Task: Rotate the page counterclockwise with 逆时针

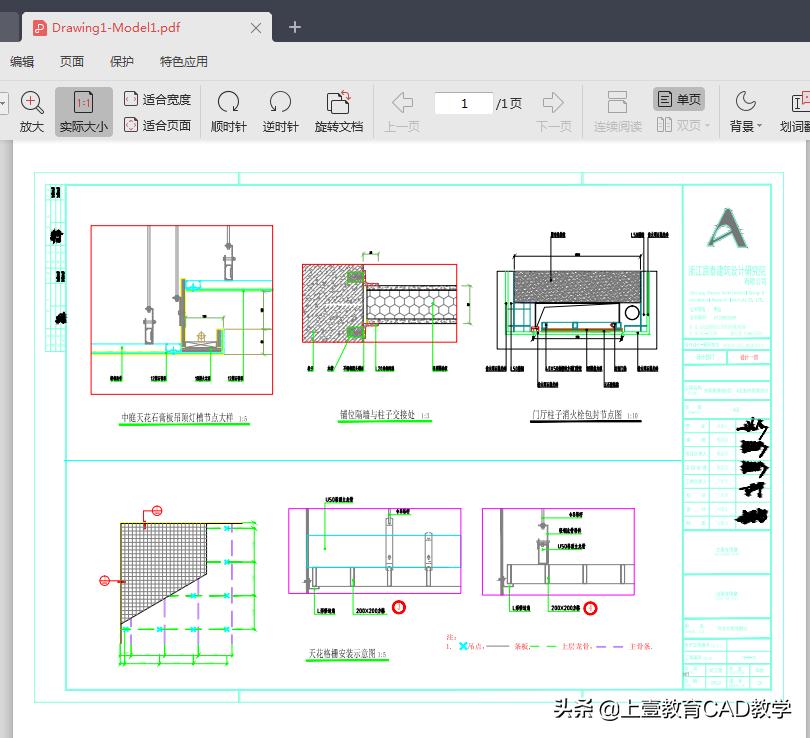Action: [280, 102]
